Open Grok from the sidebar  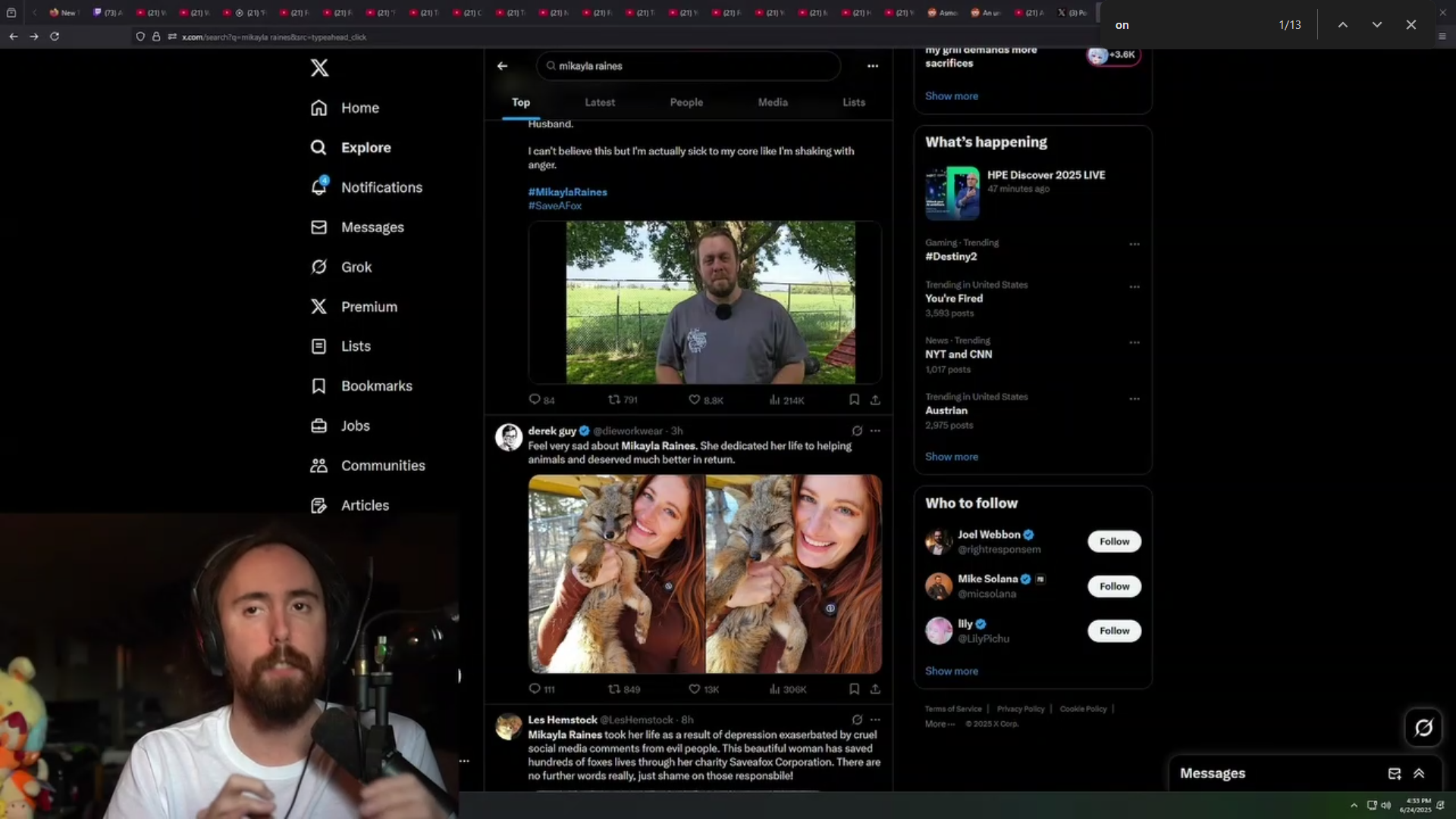pos(341,267)
